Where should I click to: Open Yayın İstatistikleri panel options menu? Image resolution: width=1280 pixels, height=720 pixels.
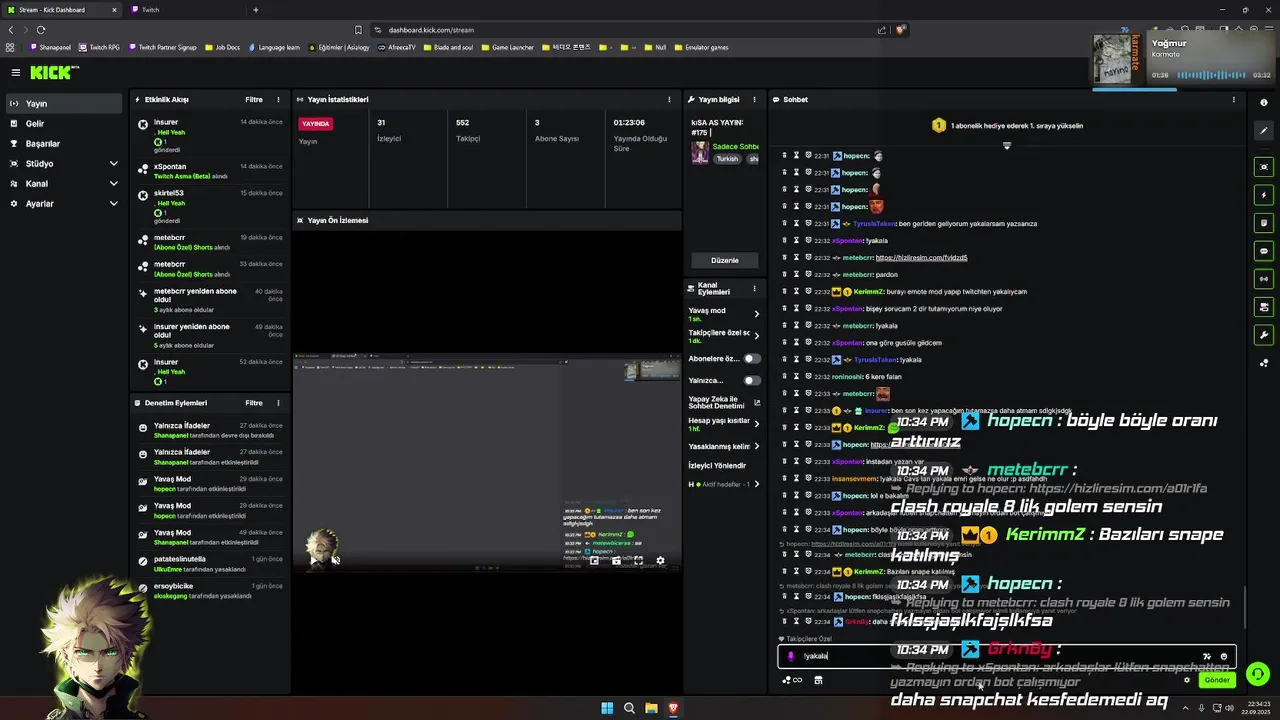(669, 100)
